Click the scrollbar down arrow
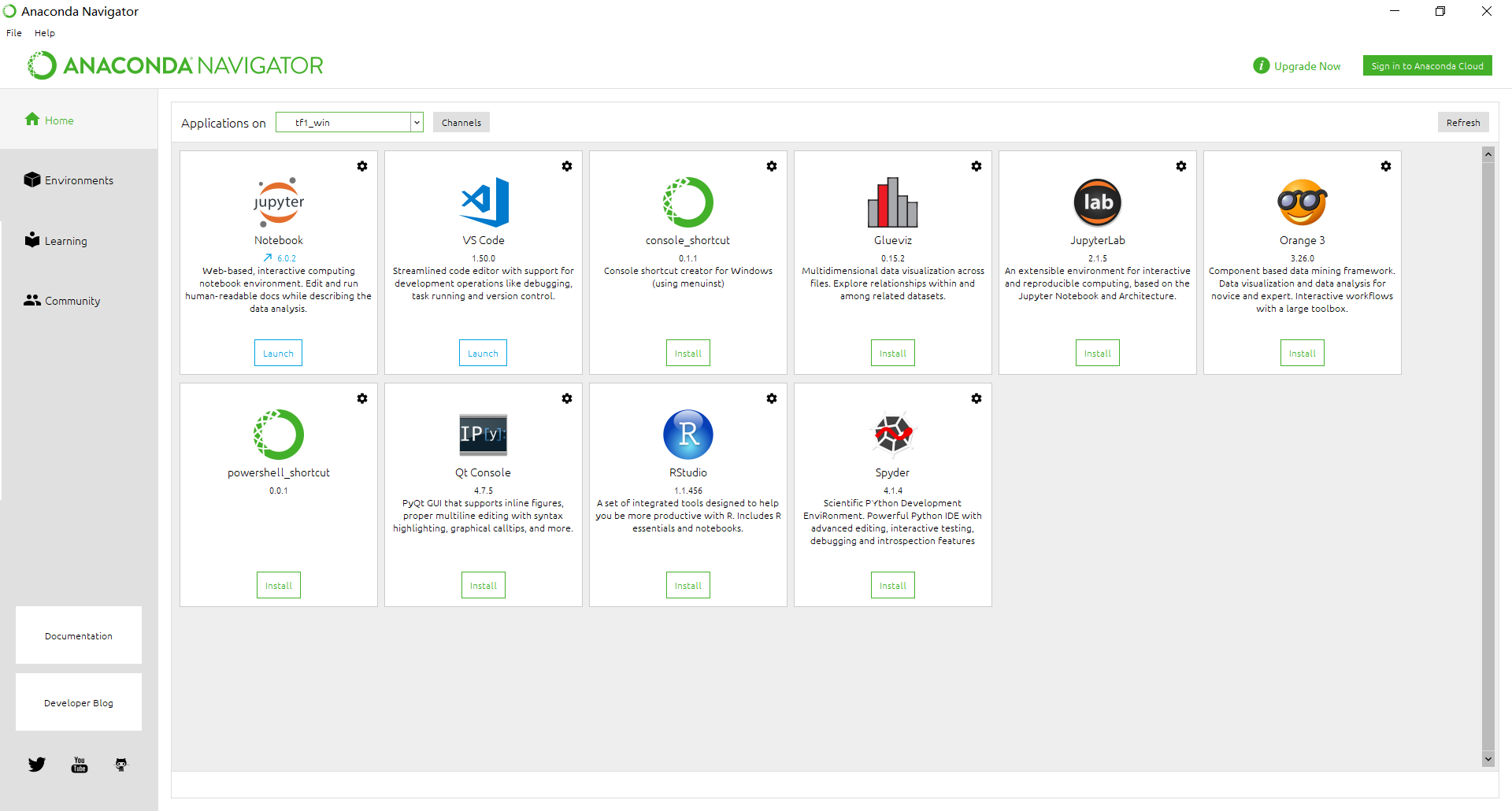This screenshot has height=811, width=1512. coord(1488,759)
